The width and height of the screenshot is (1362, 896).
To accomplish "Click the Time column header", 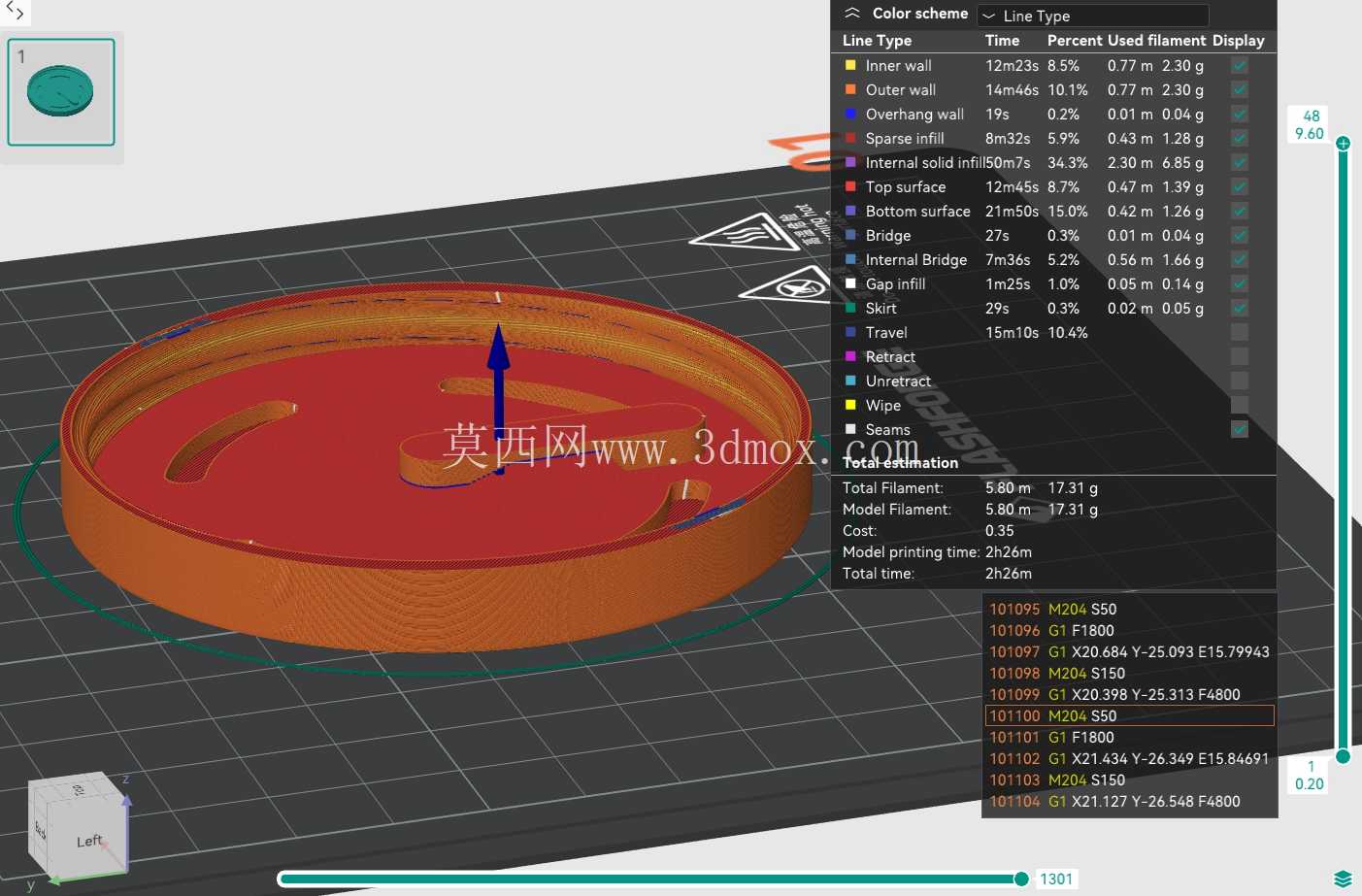I will [1002, 41].
